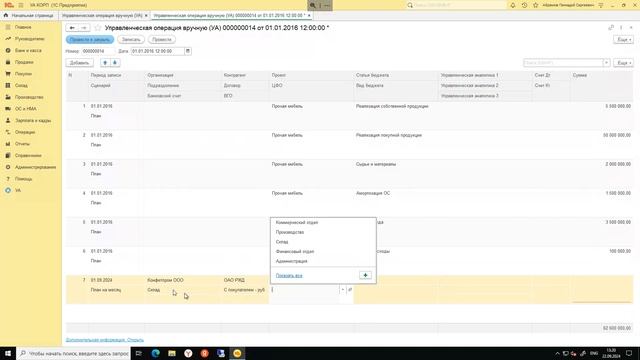Go forward with the right arrow button

point(84,28)
